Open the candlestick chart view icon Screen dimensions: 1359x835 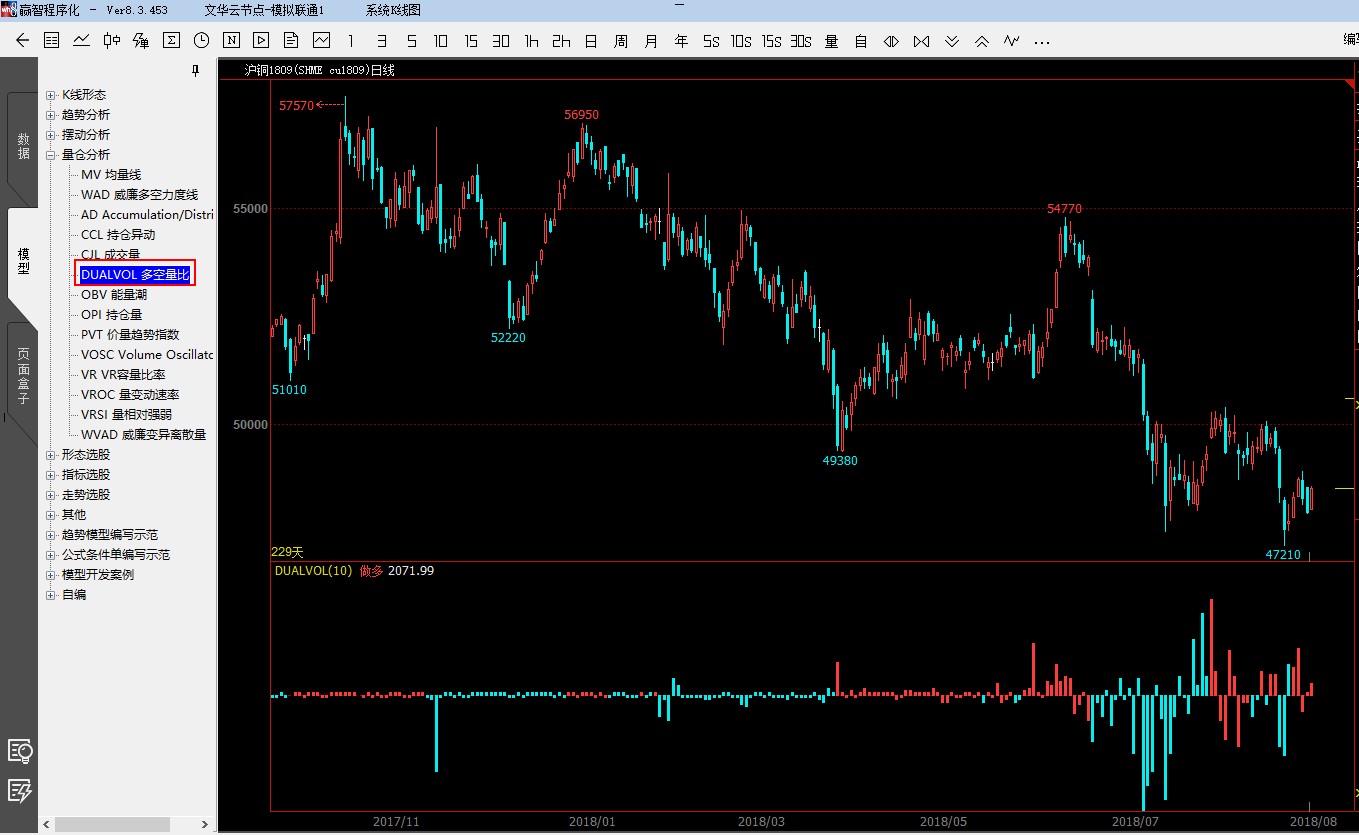pyautogui.click(x=111, y=41)
